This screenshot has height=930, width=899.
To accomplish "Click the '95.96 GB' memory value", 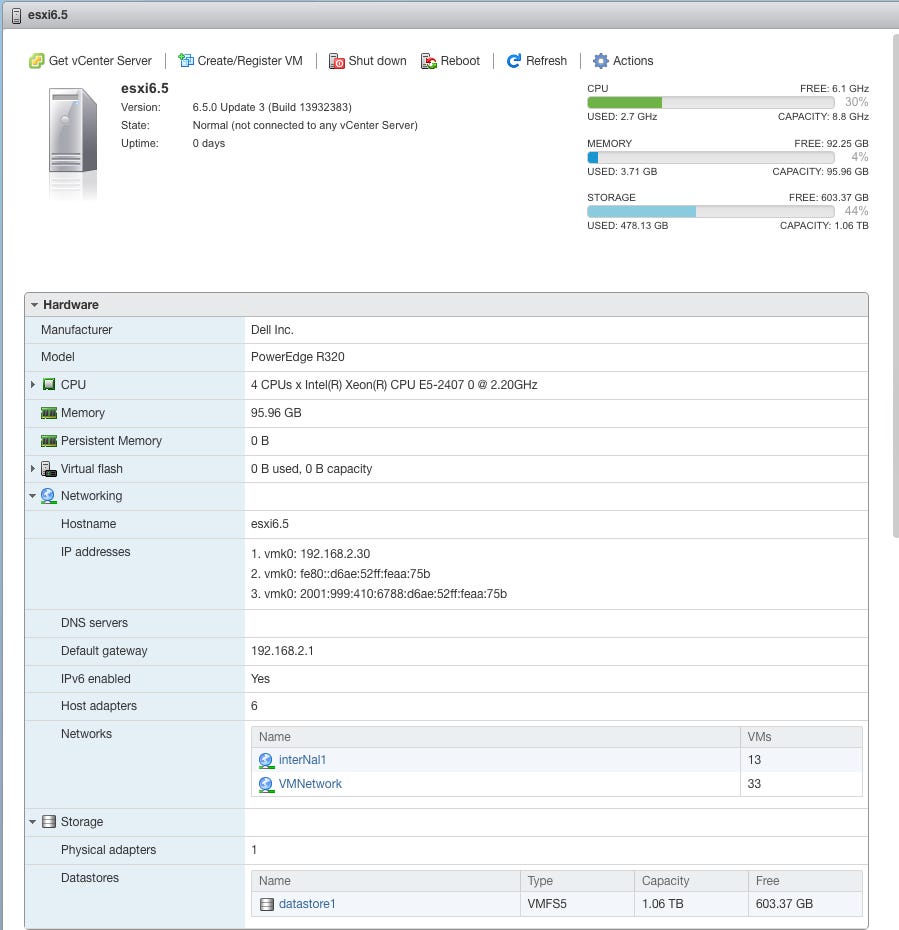I will [276, 413].
